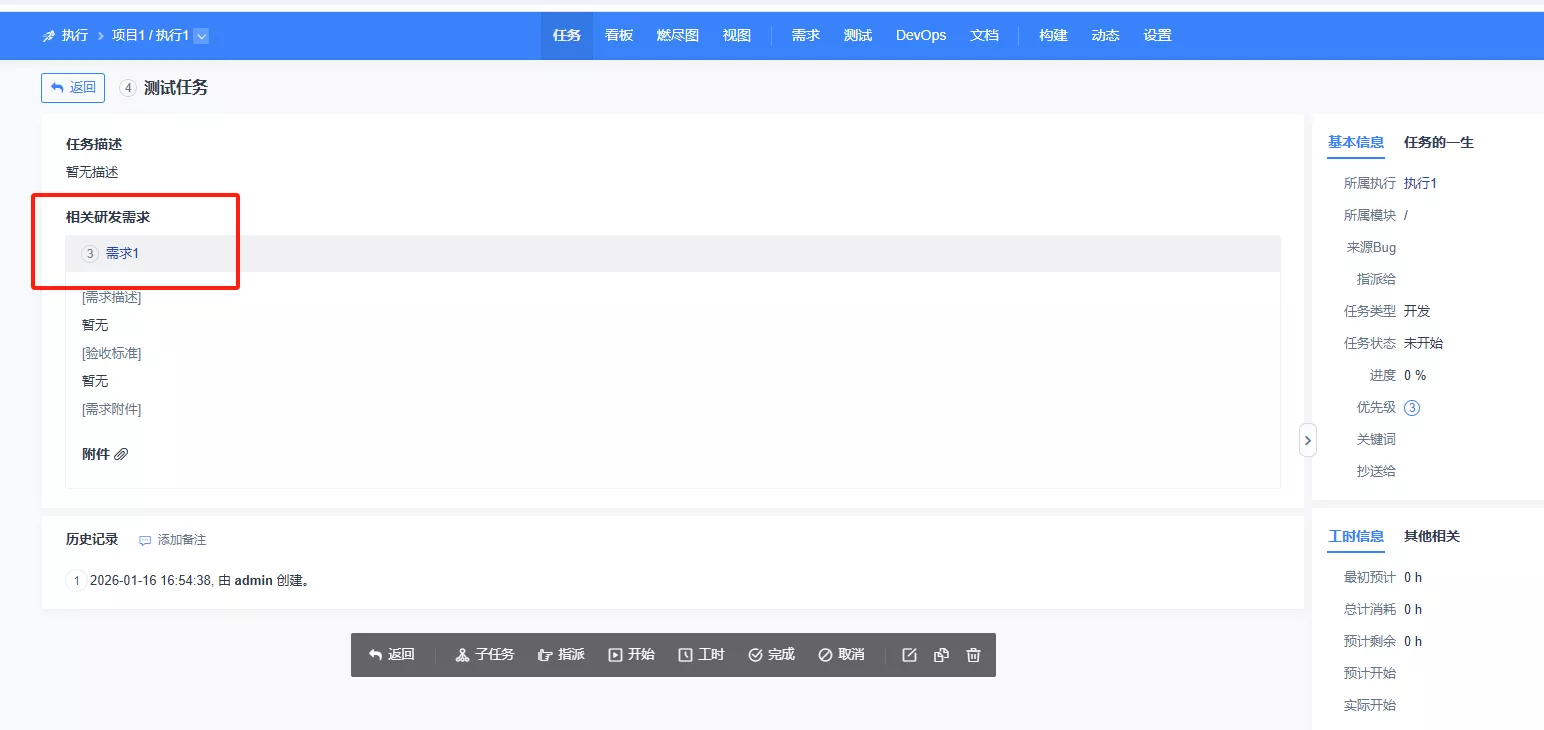
Task: Click the 暂无描述 text
Action: click(92, 172)
